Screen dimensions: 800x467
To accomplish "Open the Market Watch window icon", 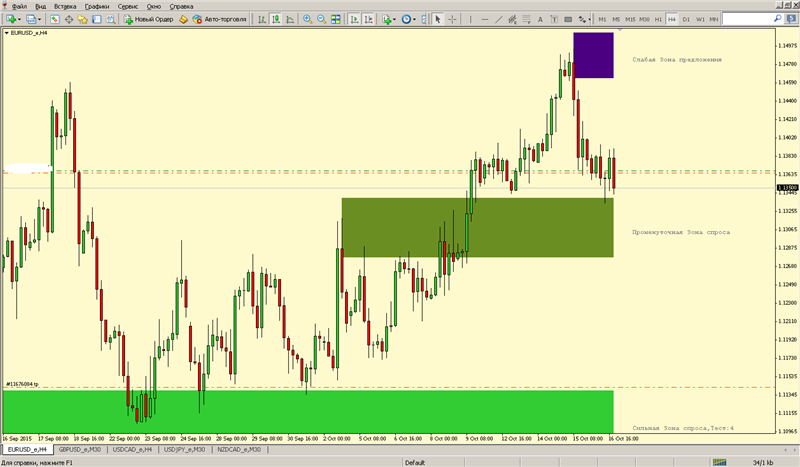I will tap(55, 19).
